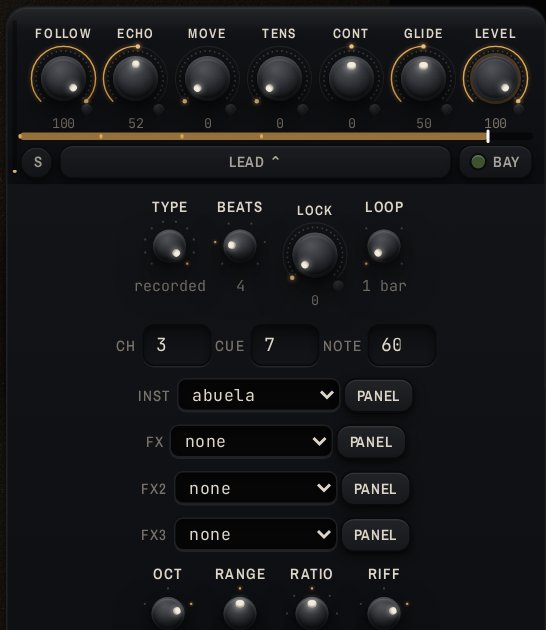Click the TENS knob
The height and width of the screenshot is (630, 546).
tap(279, 78)
